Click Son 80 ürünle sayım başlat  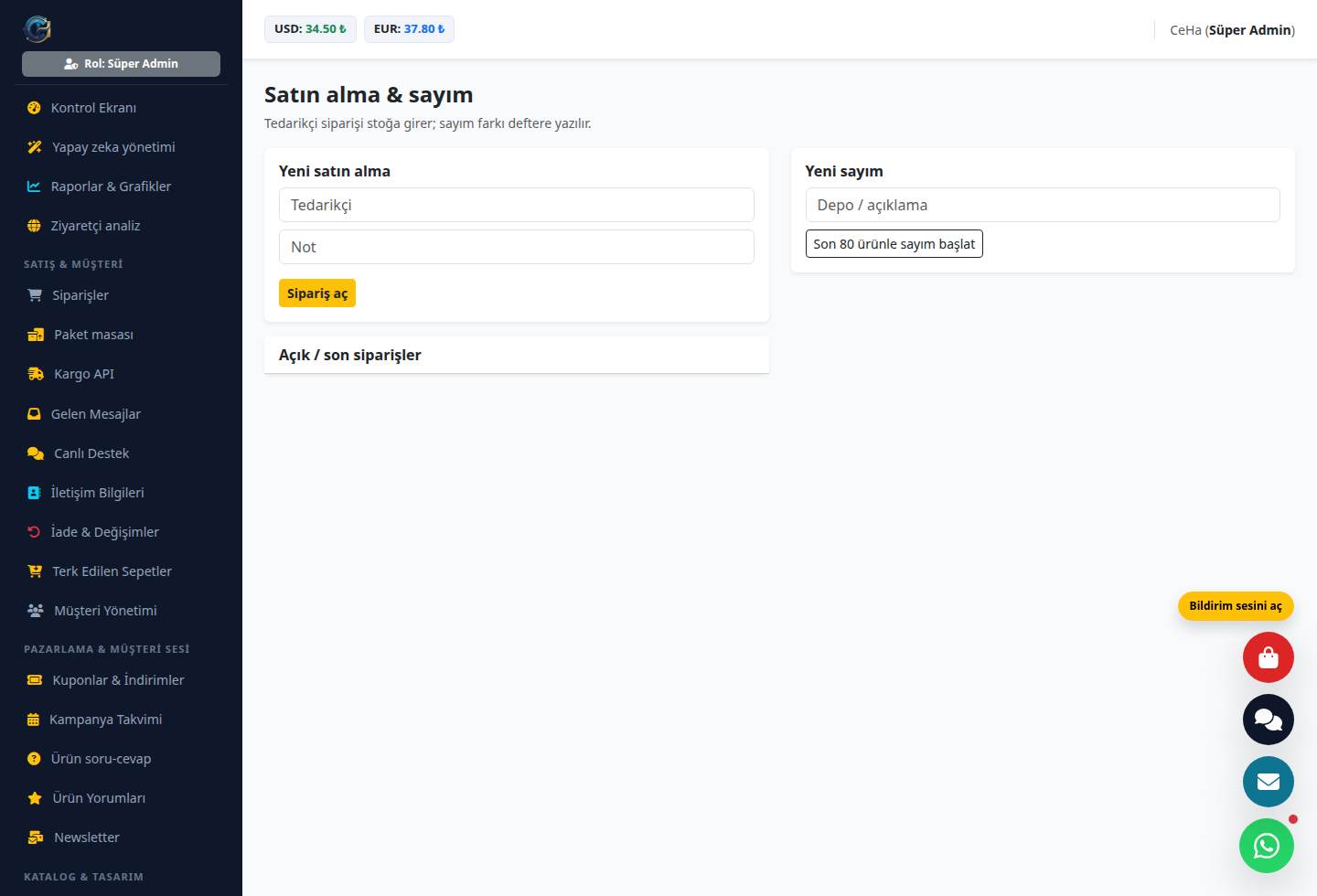pyautogui.click(x=894, y=244)
